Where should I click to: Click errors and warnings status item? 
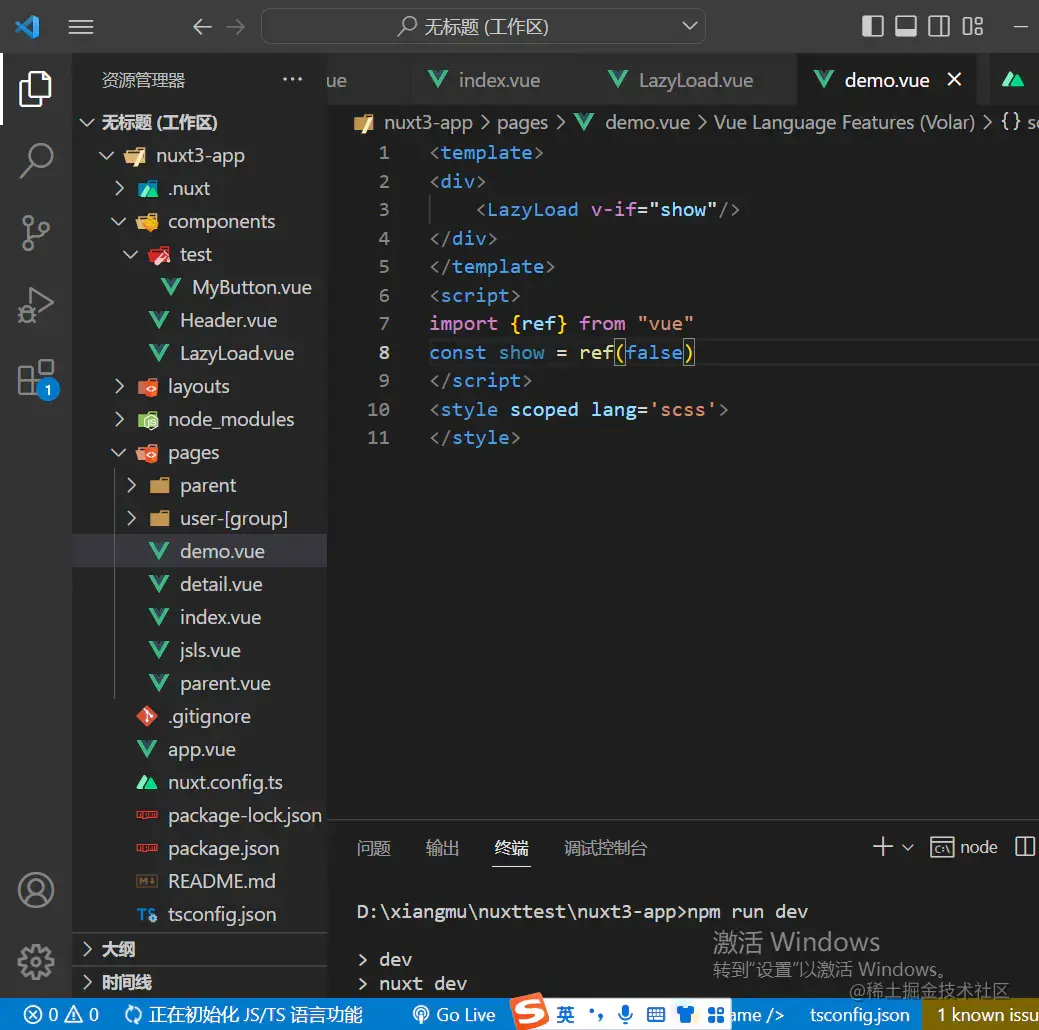(x=61, y=1015)
